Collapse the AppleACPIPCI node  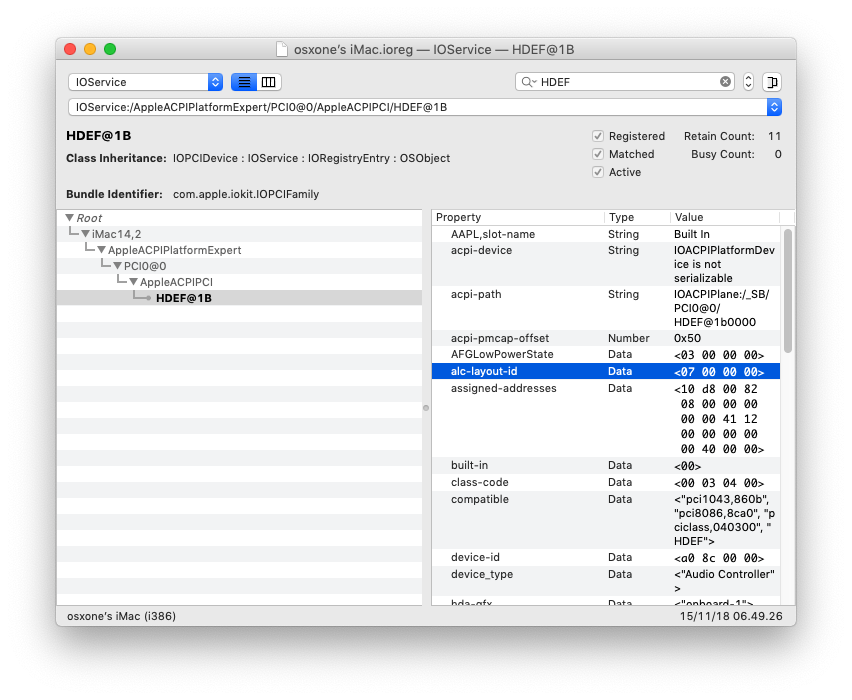[x=134, y=282]
